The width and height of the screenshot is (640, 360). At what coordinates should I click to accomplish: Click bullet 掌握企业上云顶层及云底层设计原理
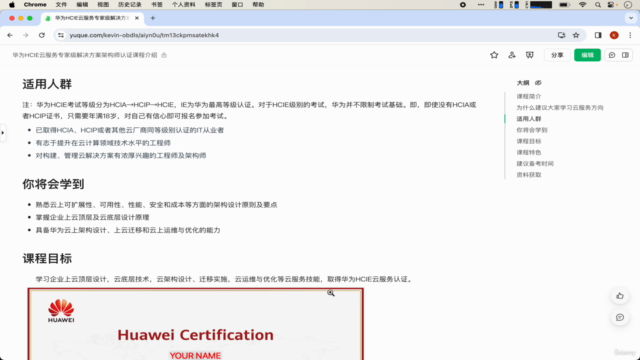point(92,218)
